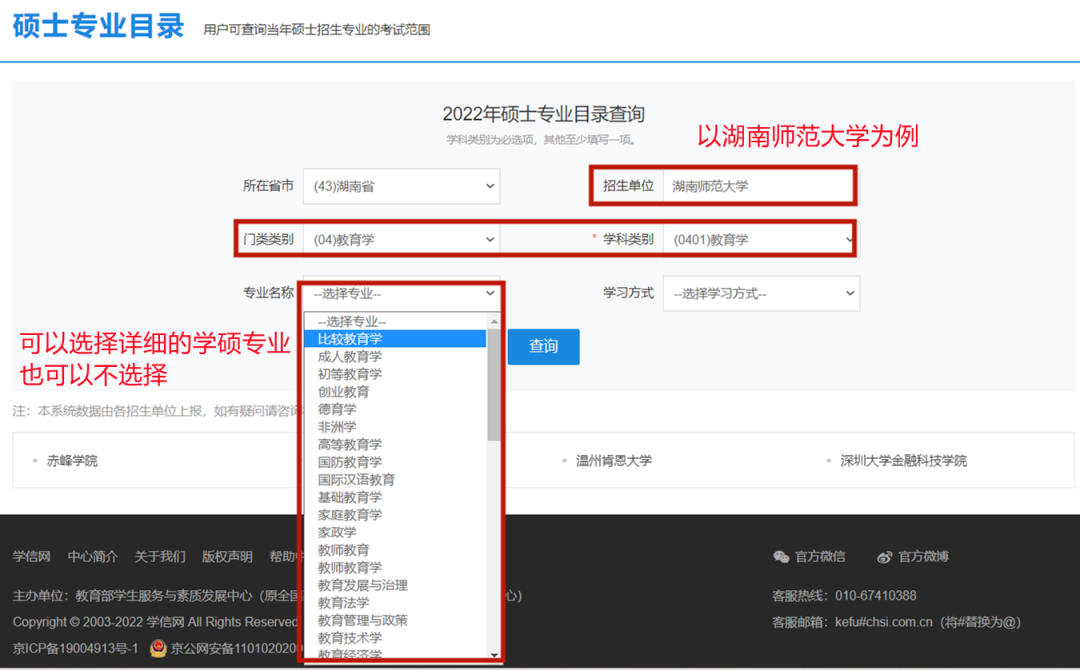Open the 中心简介 page
Viewport: 1080px width, 670px height.
(92, 557)
